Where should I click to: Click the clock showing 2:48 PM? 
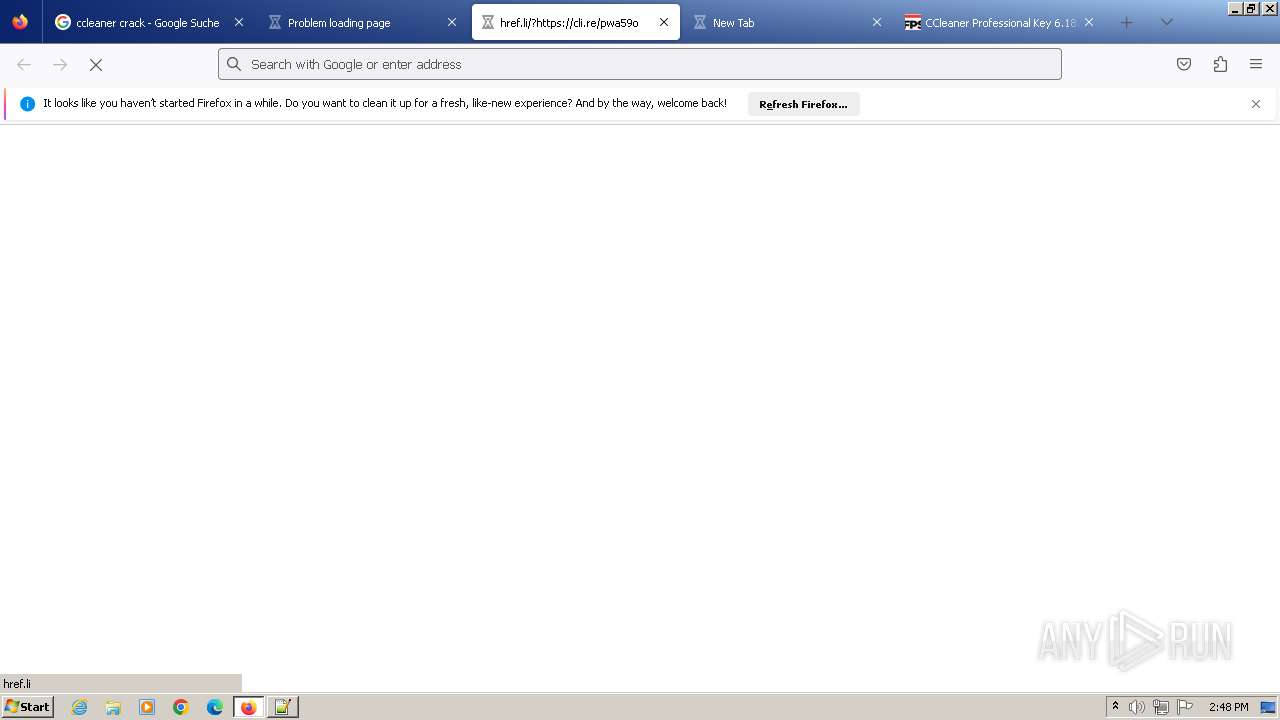(x=1228, y=707)
